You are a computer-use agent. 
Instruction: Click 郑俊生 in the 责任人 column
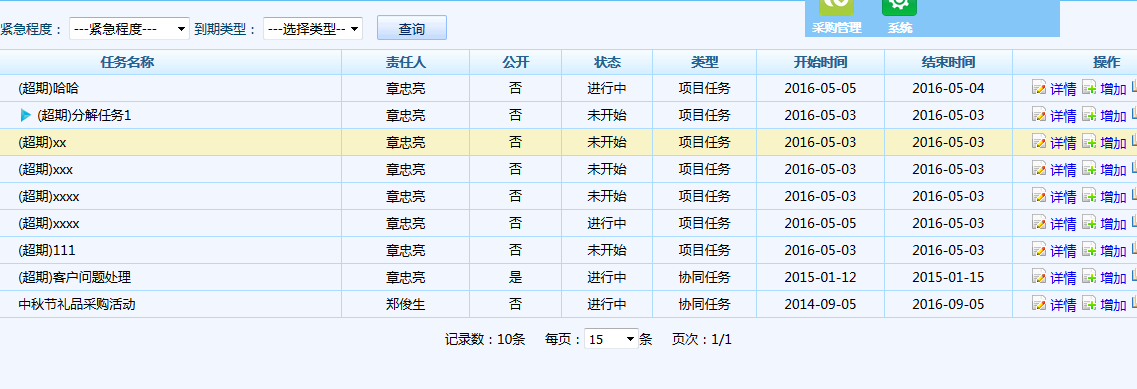pos(405,304)
